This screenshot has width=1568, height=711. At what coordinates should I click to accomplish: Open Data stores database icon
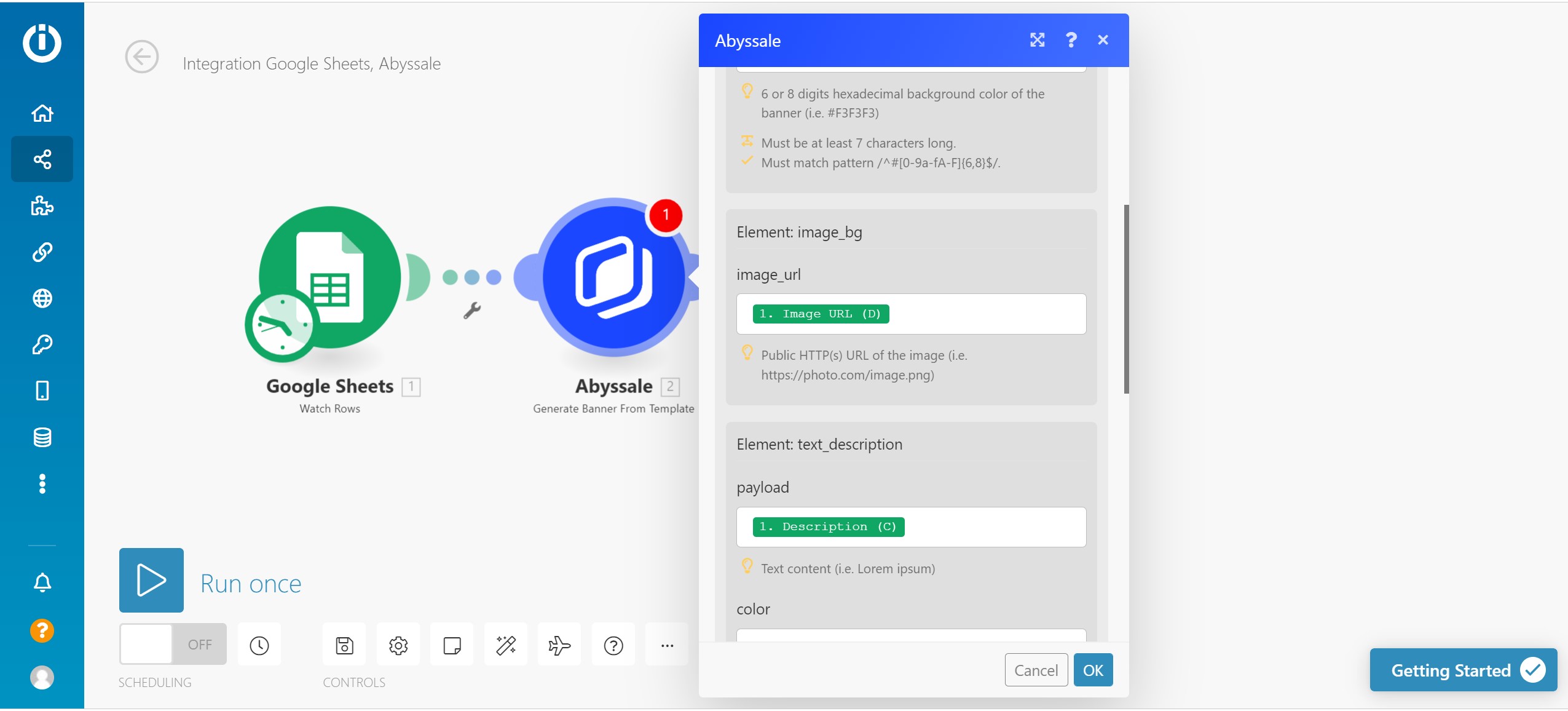[42, 437]
